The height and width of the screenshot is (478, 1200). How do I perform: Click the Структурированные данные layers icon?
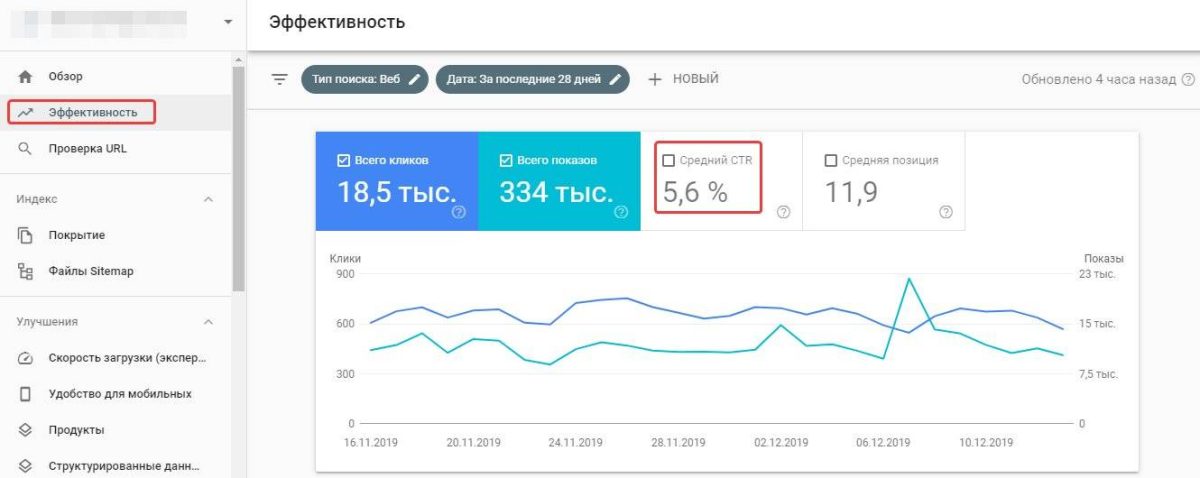click(x=25, y=466)
